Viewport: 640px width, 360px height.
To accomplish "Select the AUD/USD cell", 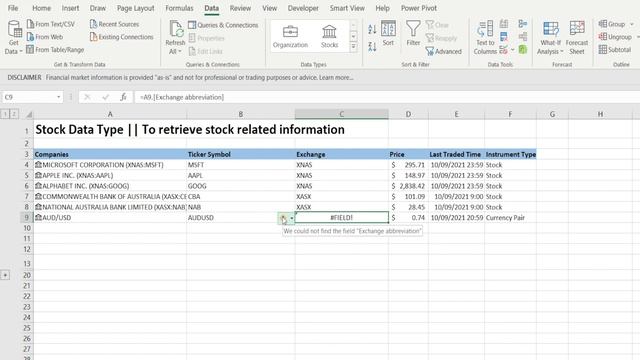I will tap(110, 218).
